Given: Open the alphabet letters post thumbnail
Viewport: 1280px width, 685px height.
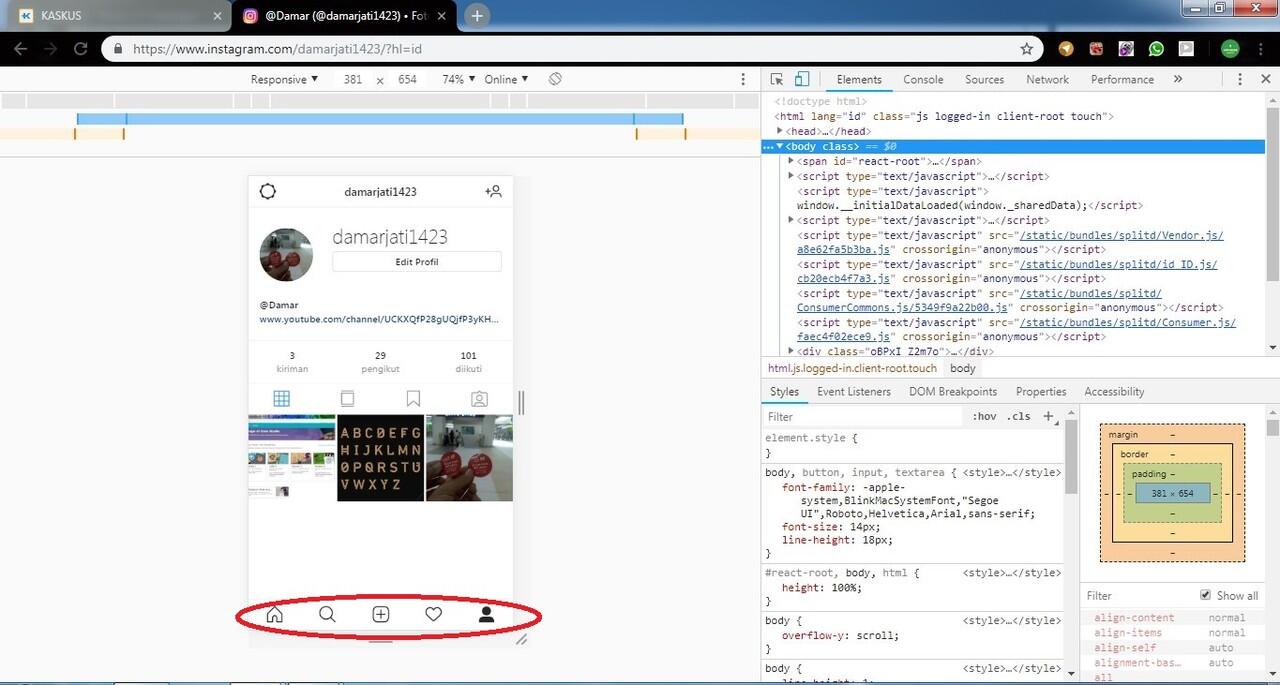Looking at the screenshot, I should [x=380, y=458].
